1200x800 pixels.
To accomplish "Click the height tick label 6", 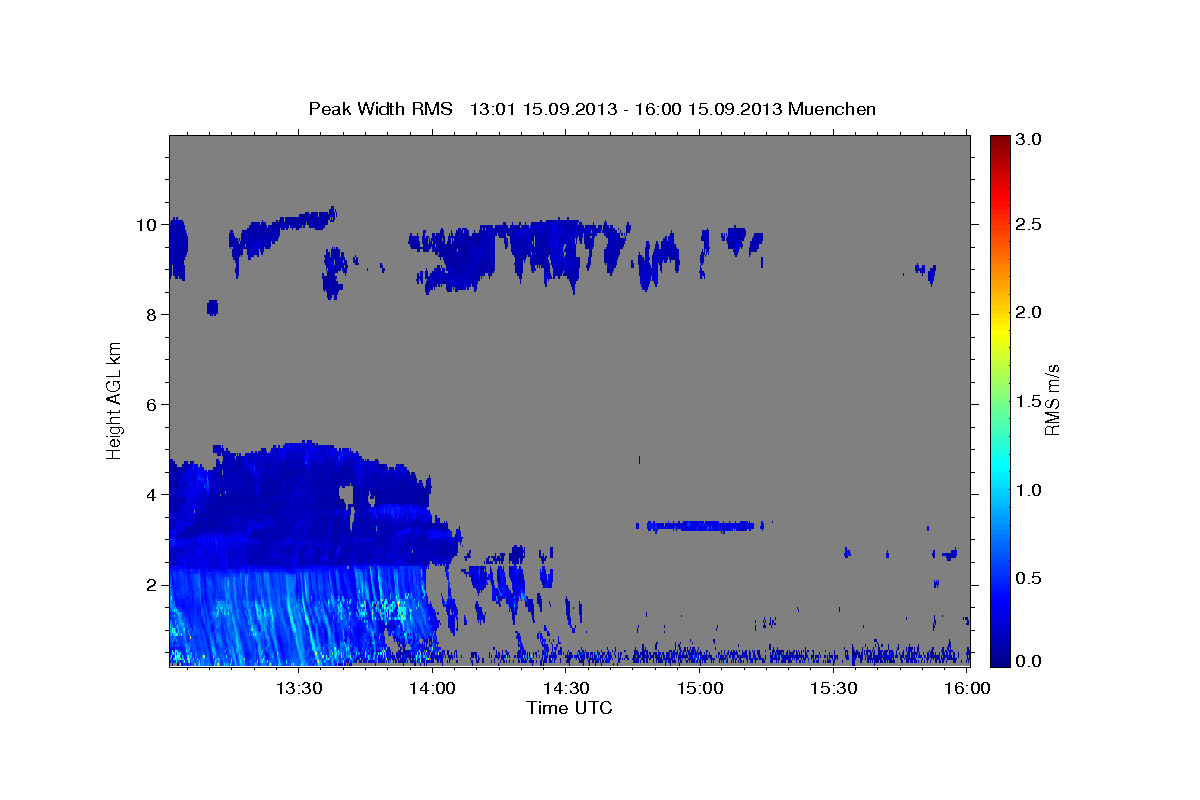I will click(151, 405).
